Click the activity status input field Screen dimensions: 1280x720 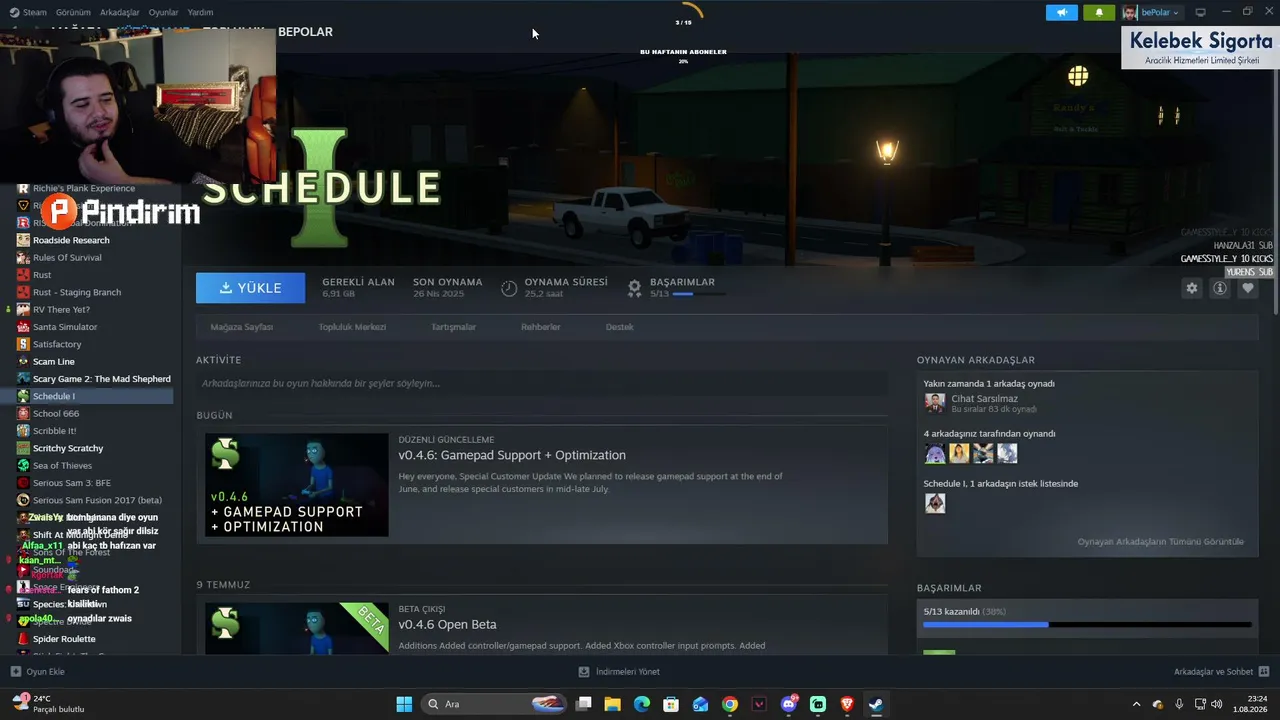542,383
